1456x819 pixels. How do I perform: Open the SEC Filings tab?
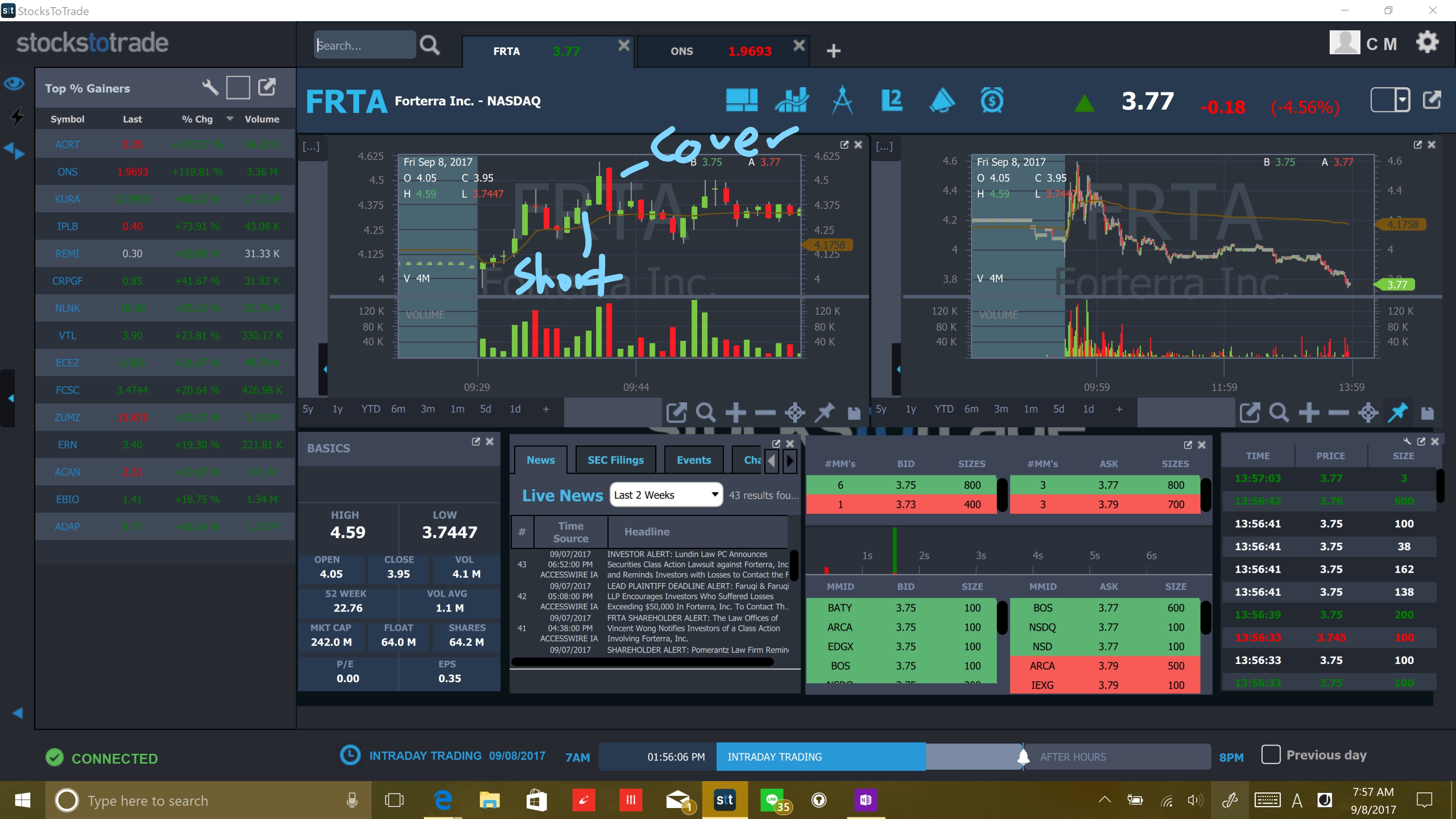(616, 460)
